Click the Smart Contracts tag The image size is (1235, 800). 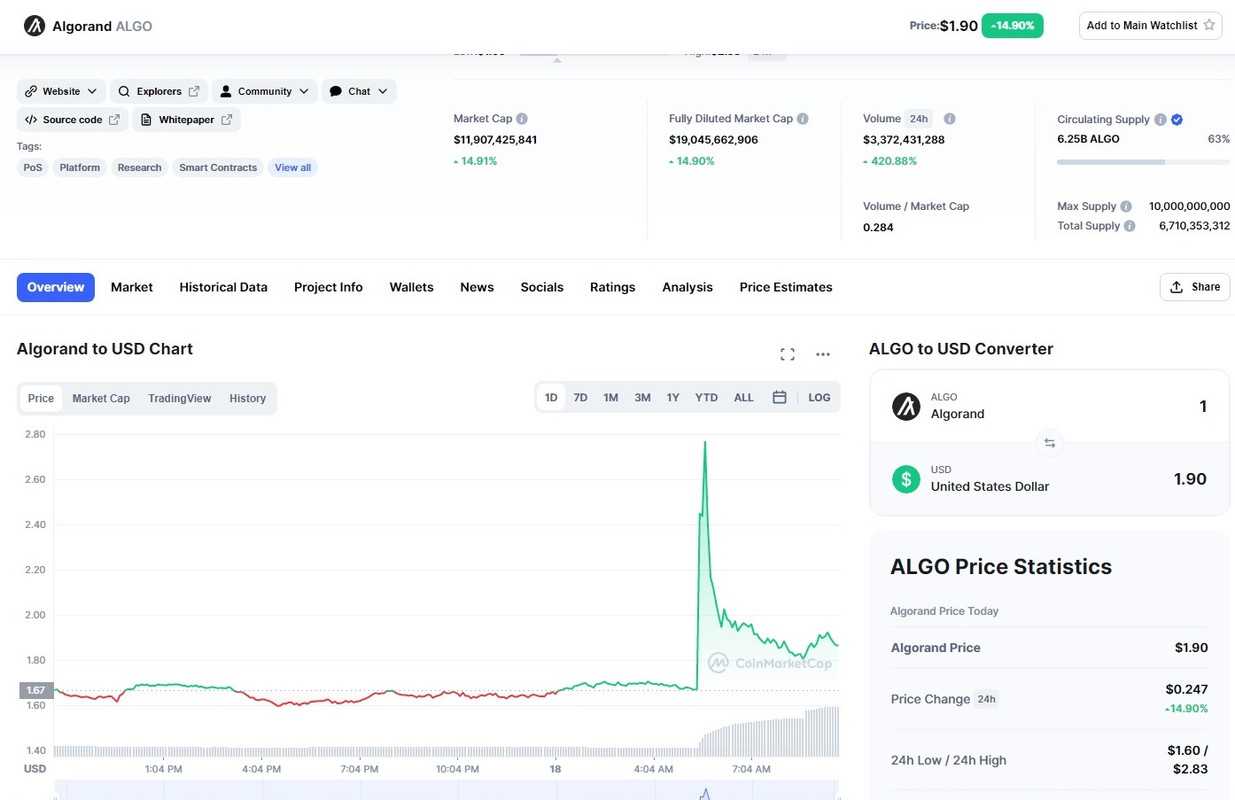pyautogui.click(x=218, y=168)
